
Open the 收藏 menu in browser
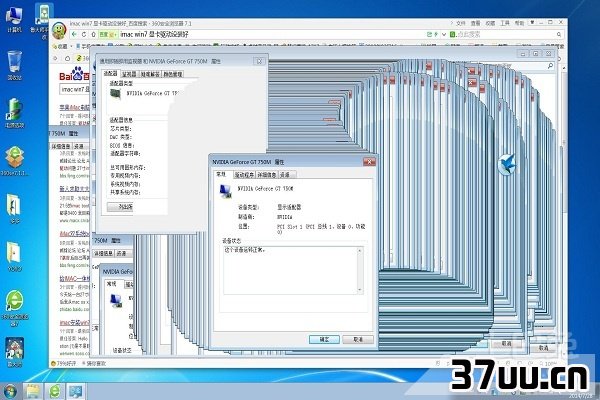click(x=490, y=23)
